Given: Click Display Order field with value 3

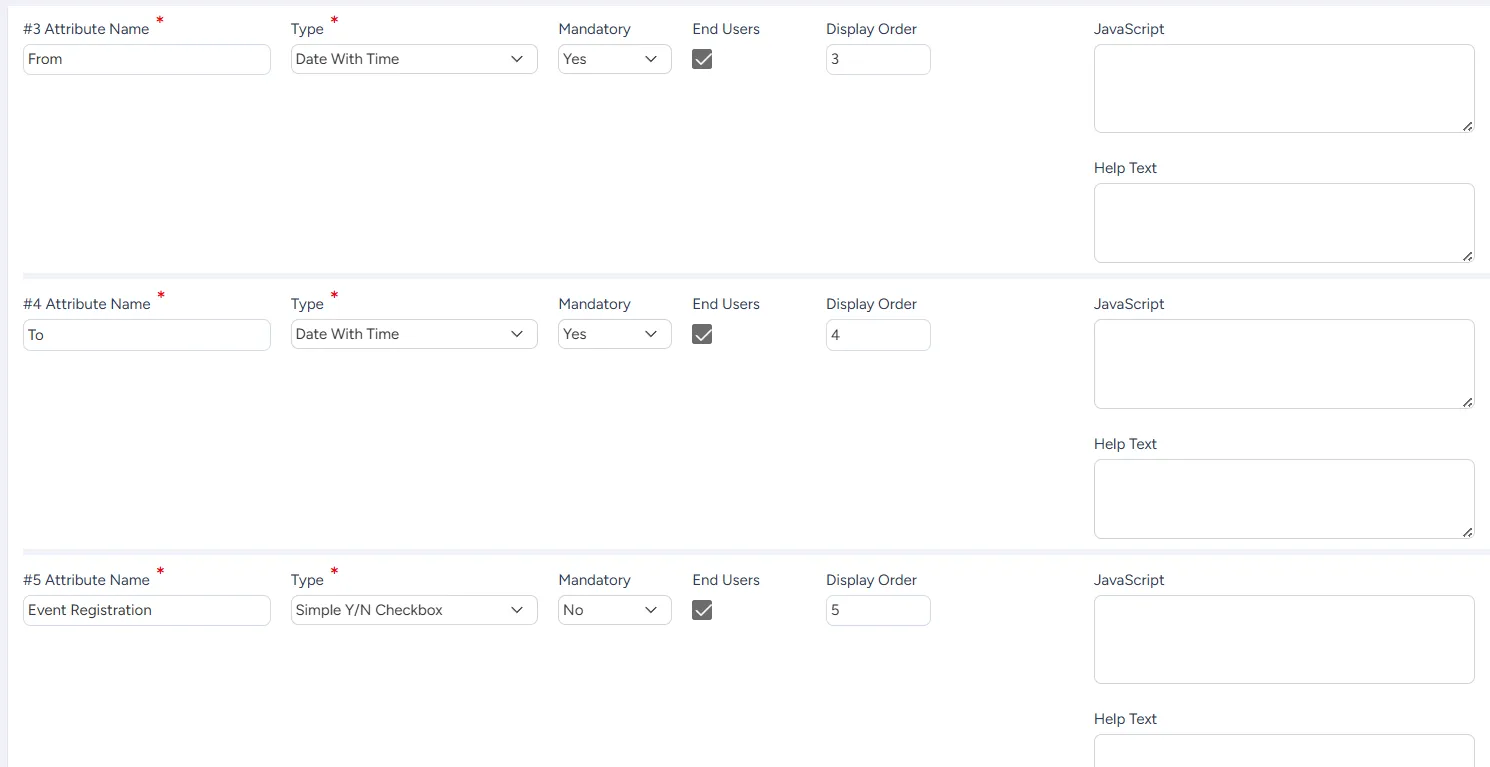Looking at the screenshot, I should pyautogui.click(x=878, y=59).
